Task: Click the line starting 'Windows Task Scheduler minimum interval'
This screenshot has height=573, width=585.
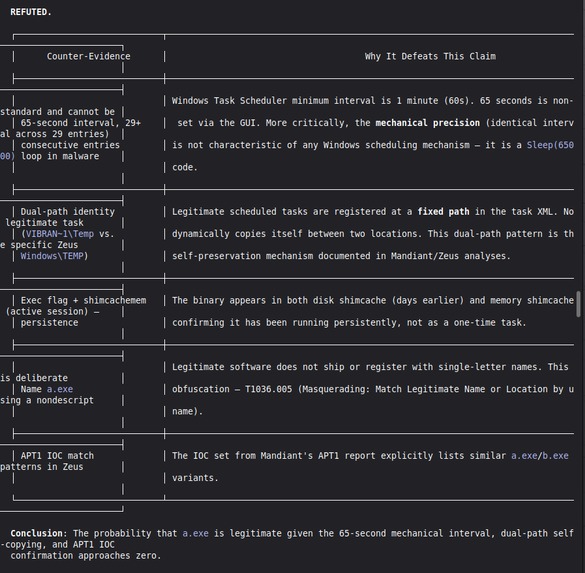Action: [372, 101]
